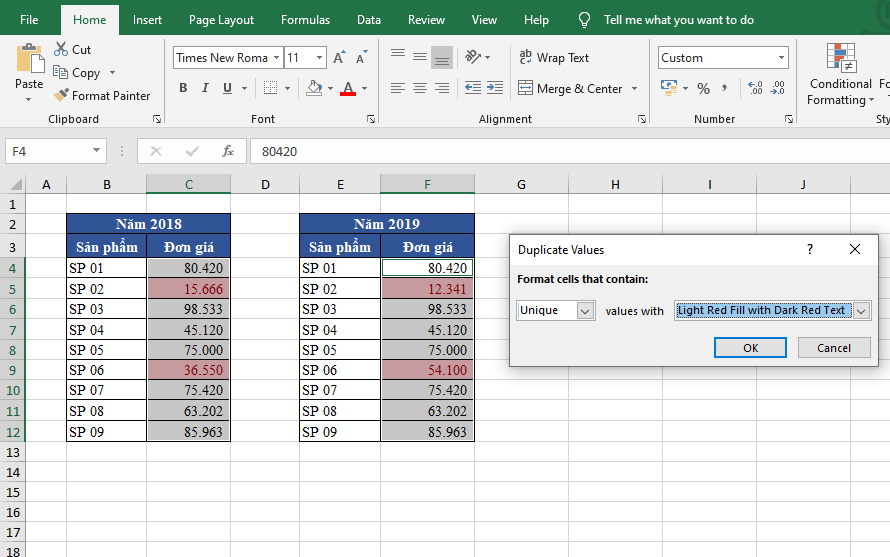Click the Percent Style icon
The height and width of the screenshot is (557, 890).
click(x=703, y=89)
